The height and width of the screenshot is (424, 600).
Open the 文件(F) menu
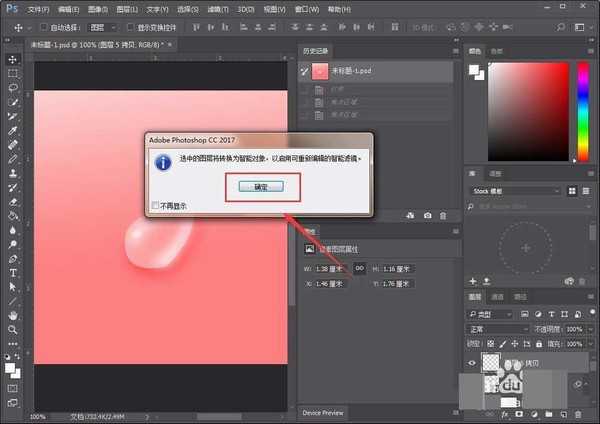point(38,8)
